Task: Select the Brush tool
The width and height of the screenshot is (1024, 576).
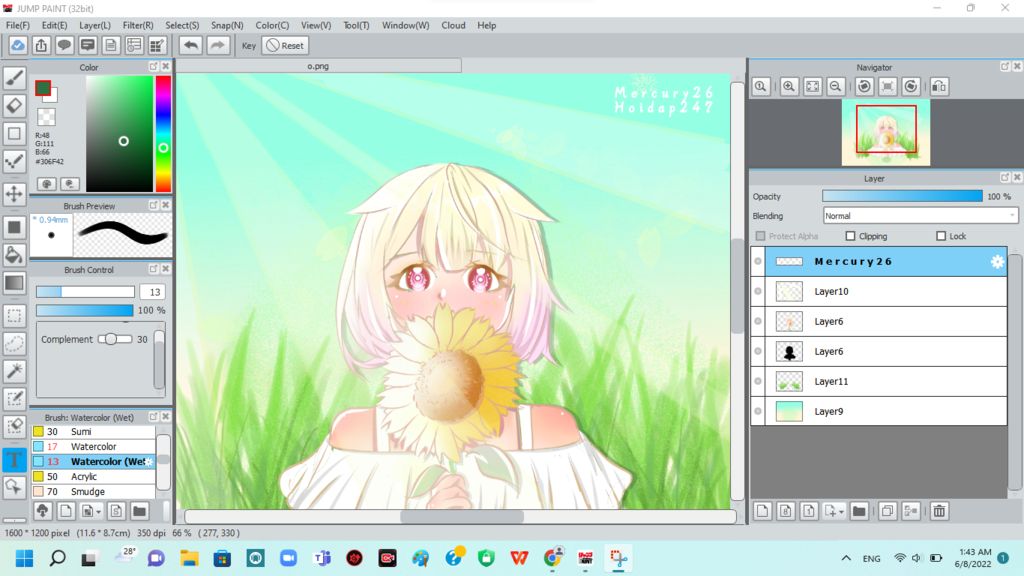Action: tap(14, 78)
